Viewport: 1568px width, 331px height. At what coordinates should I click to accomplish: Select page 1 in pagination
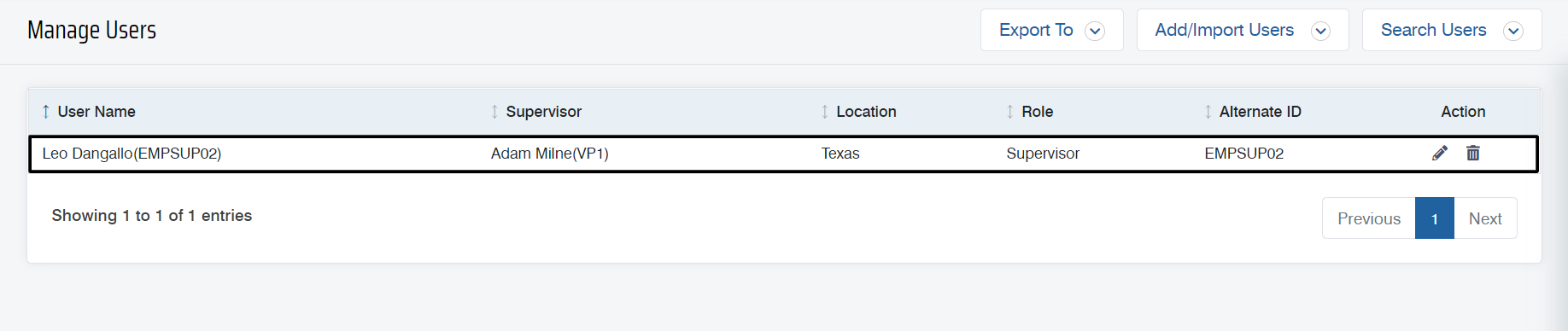(x=1435, y=218)
